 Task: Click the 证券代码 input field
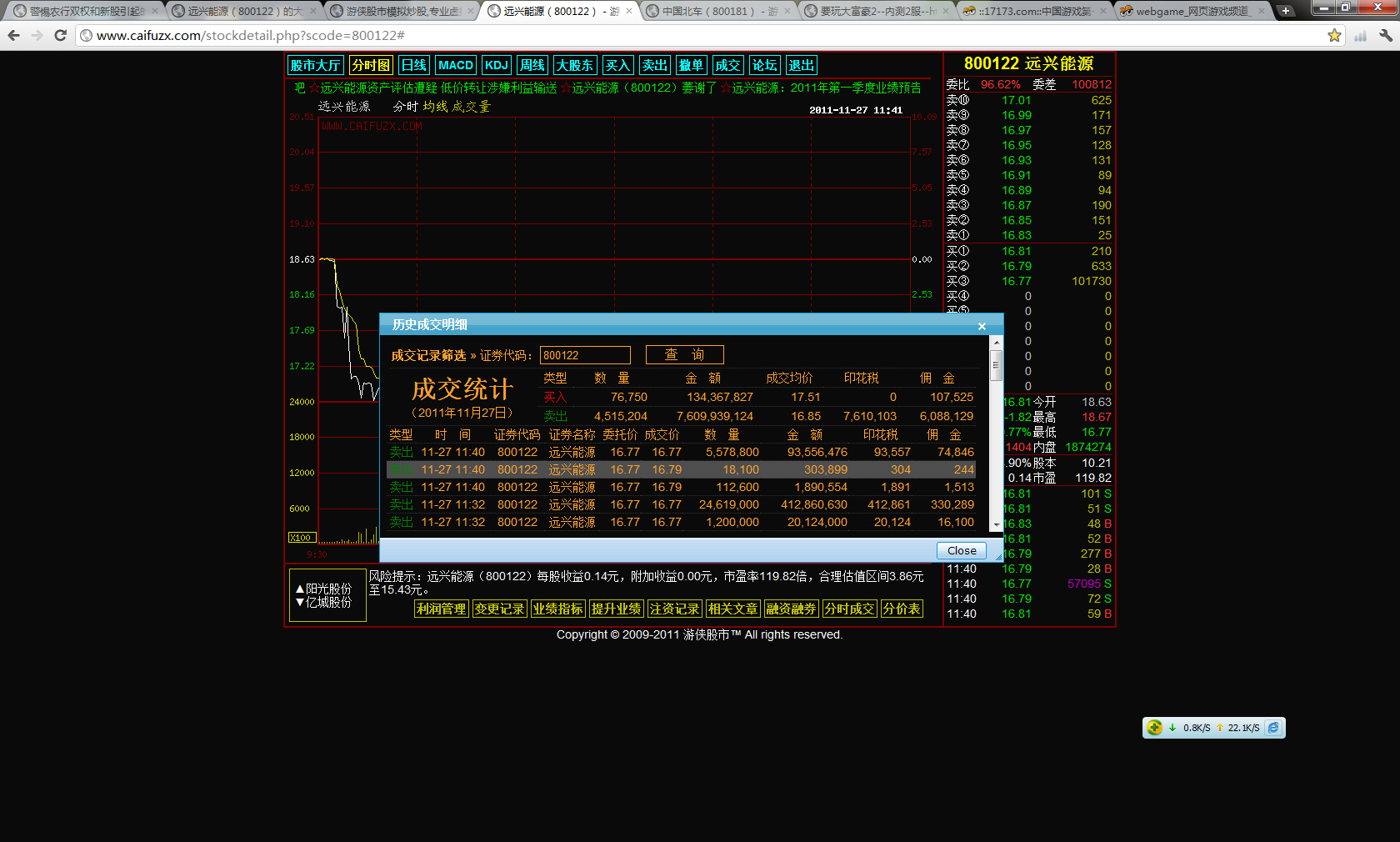(x=584, y=355)
